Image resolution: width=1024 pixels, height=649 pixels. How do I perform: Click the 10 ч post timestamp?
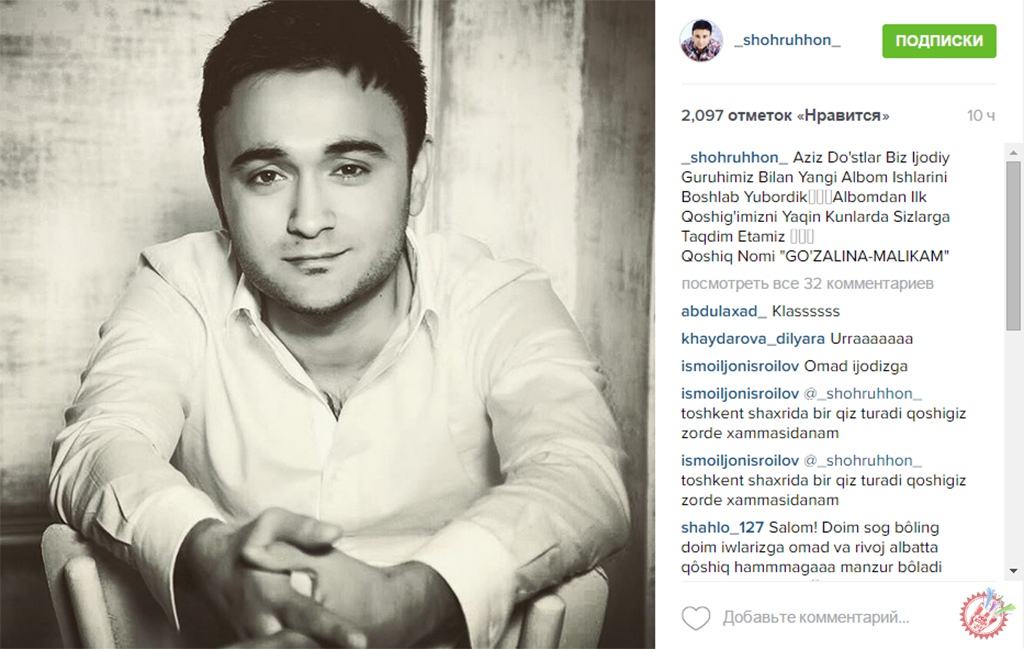pyautogui.click(x=981, y=116)
